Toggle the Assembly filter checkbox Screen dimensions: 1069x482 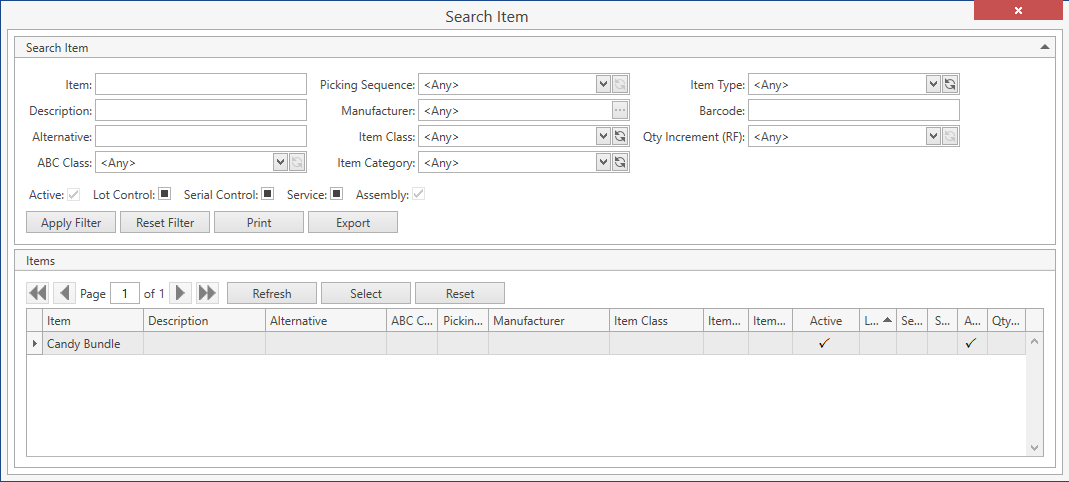(419, 194)
